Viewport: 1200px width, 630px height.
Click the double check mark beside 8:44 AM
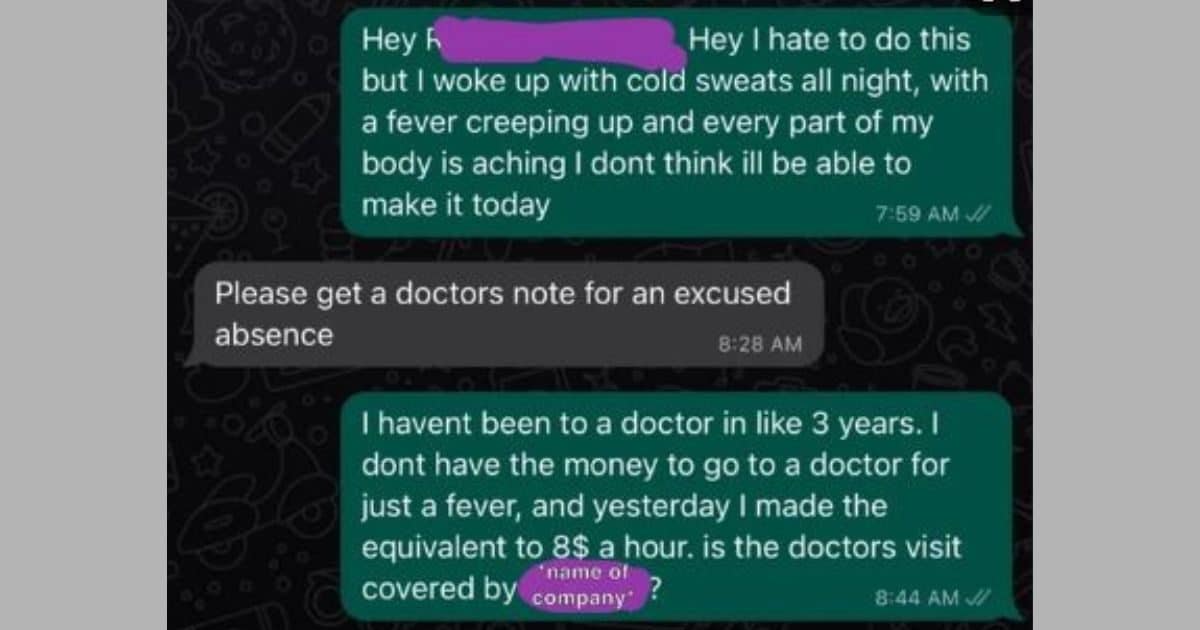click(977, 598)
